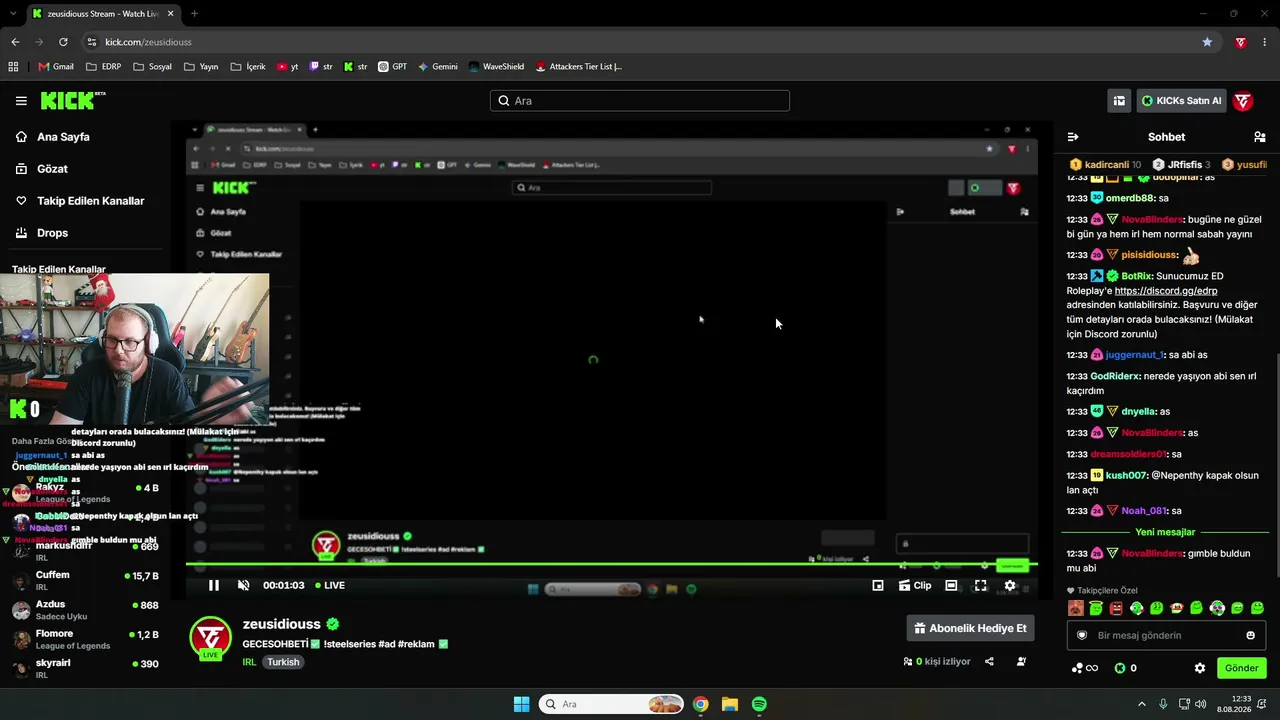Open the Kick hamburger menu
This screenshot has width=1280, height=720.
coord(21,101)
